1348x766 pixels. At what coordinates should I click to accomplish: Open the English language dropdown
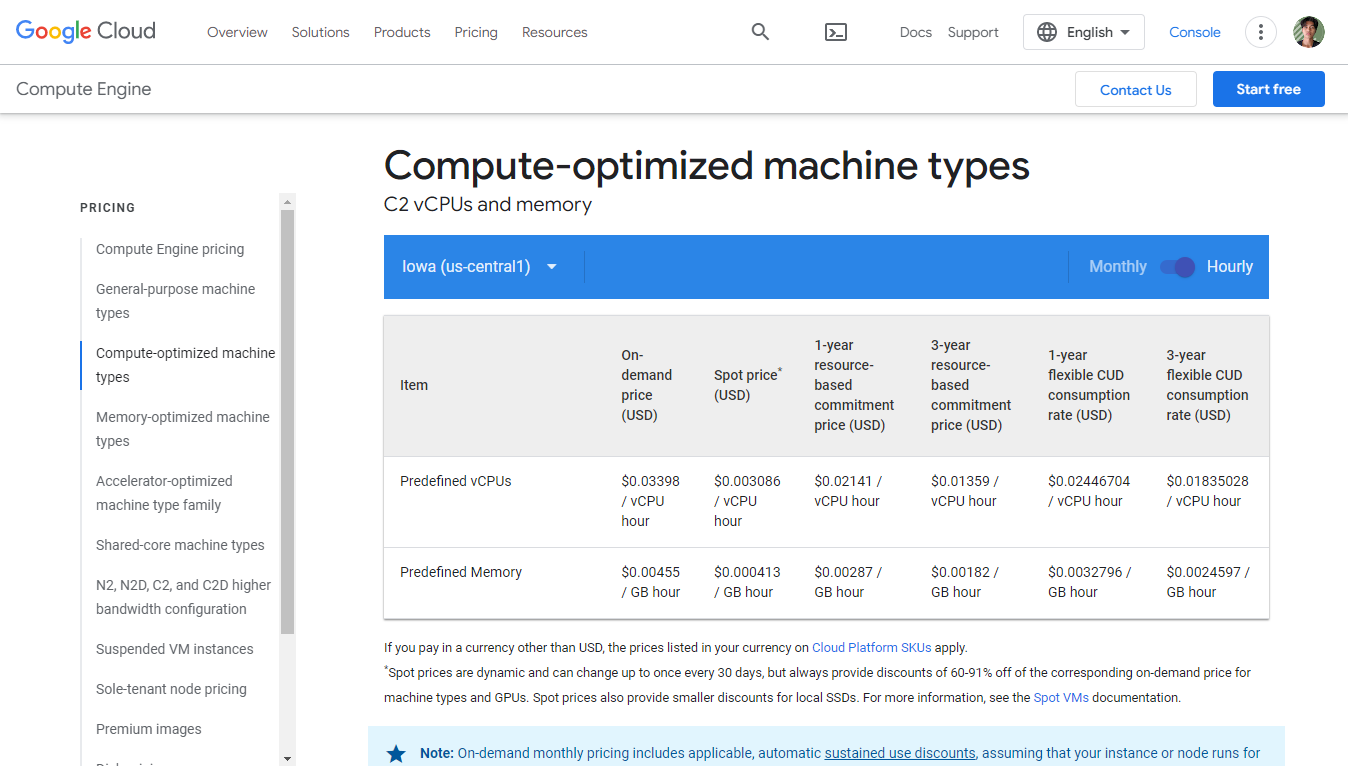(1084, 32)
